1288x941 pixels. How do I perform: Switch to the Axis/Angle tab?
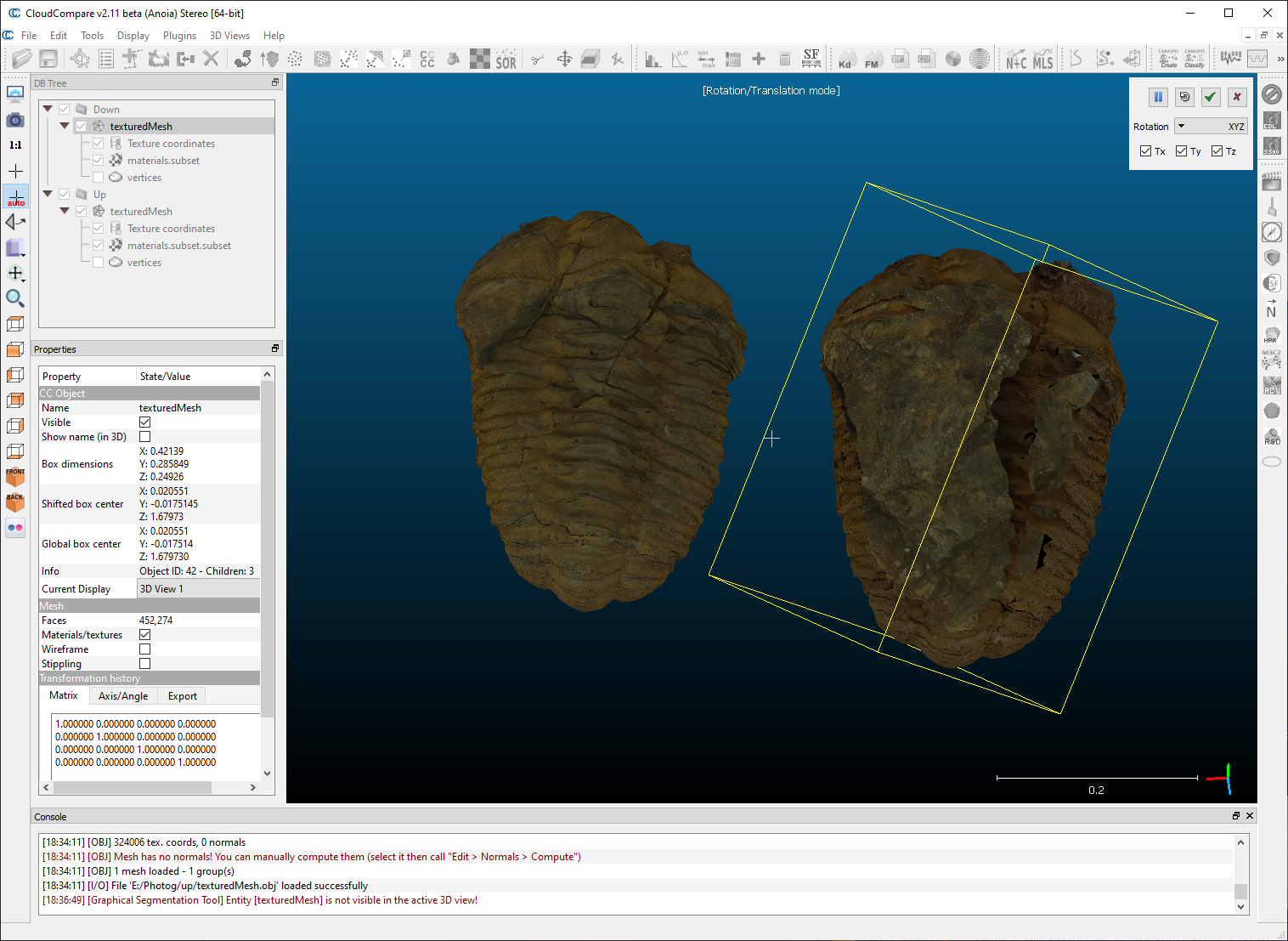[122, 695]
